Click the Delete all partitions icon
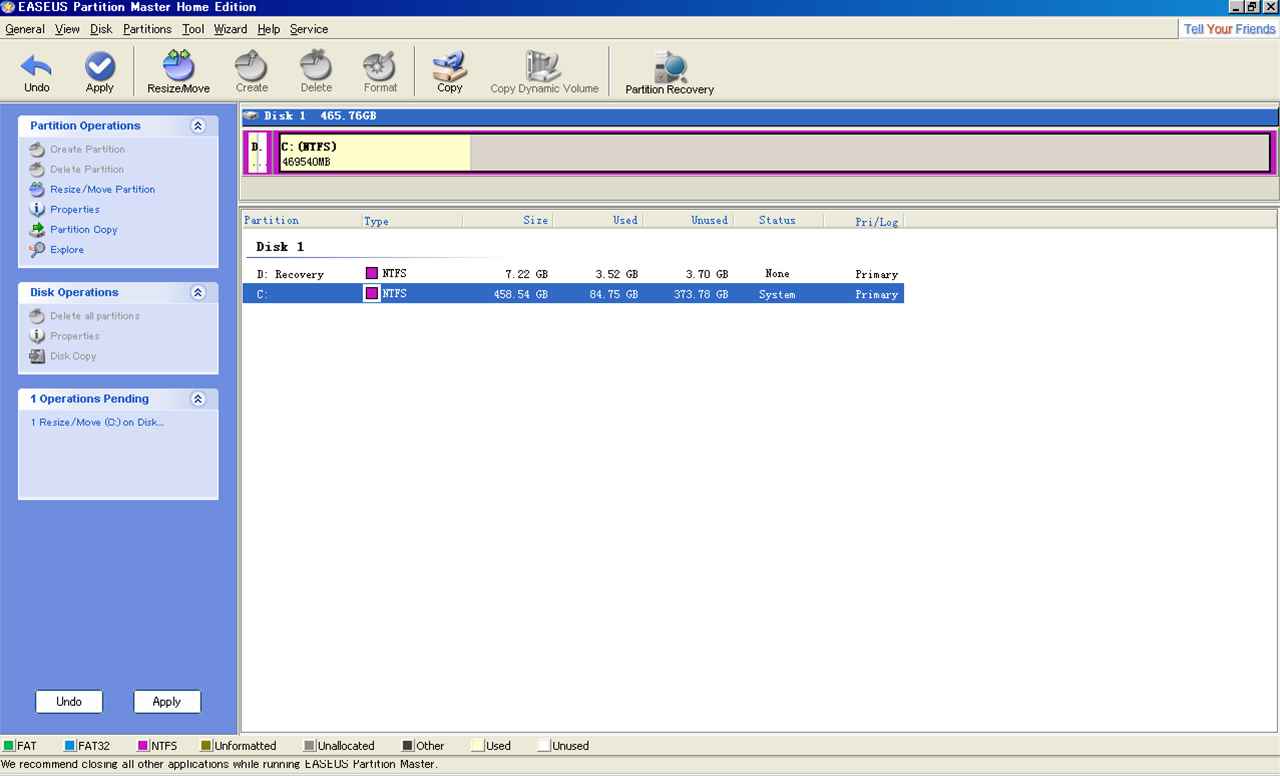 (x=37, y=316)
